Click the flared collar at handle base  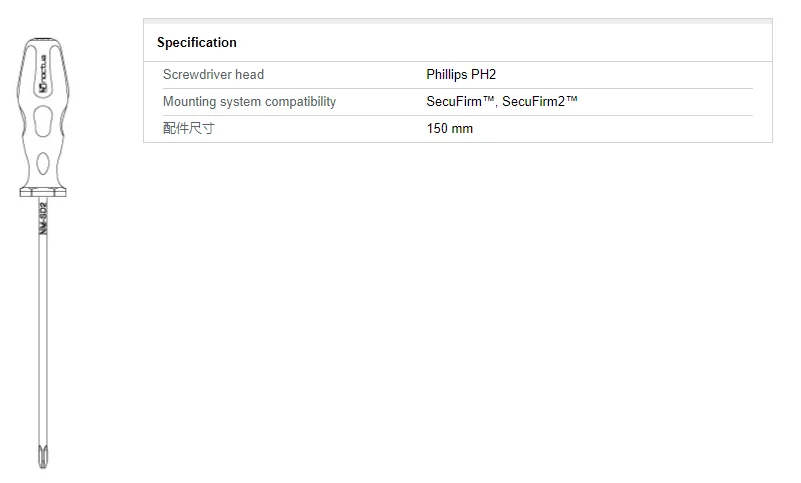(43, 190)
